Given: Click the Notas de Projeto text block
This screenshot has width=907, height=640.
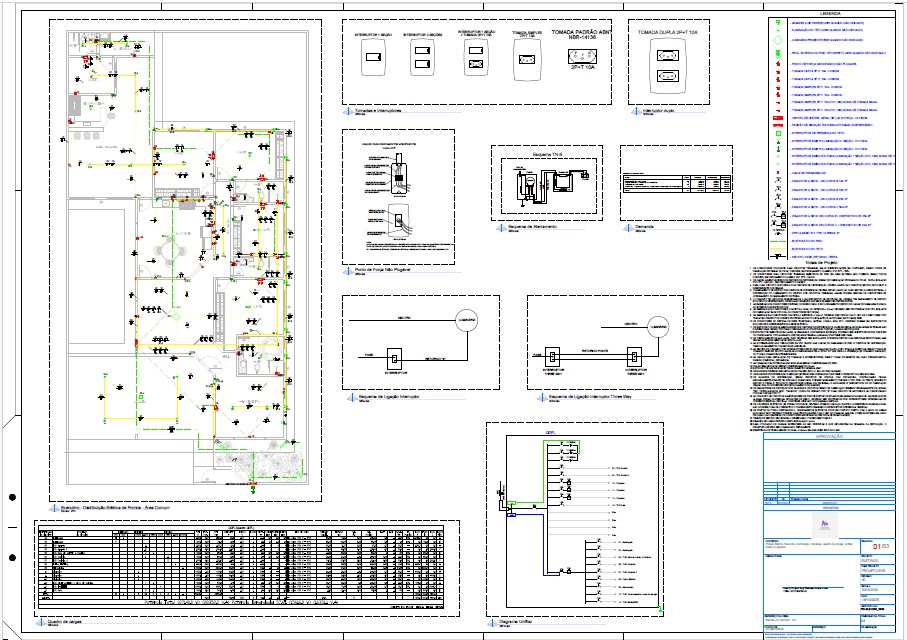Looking at the screenshot, I should click(819, 345).
